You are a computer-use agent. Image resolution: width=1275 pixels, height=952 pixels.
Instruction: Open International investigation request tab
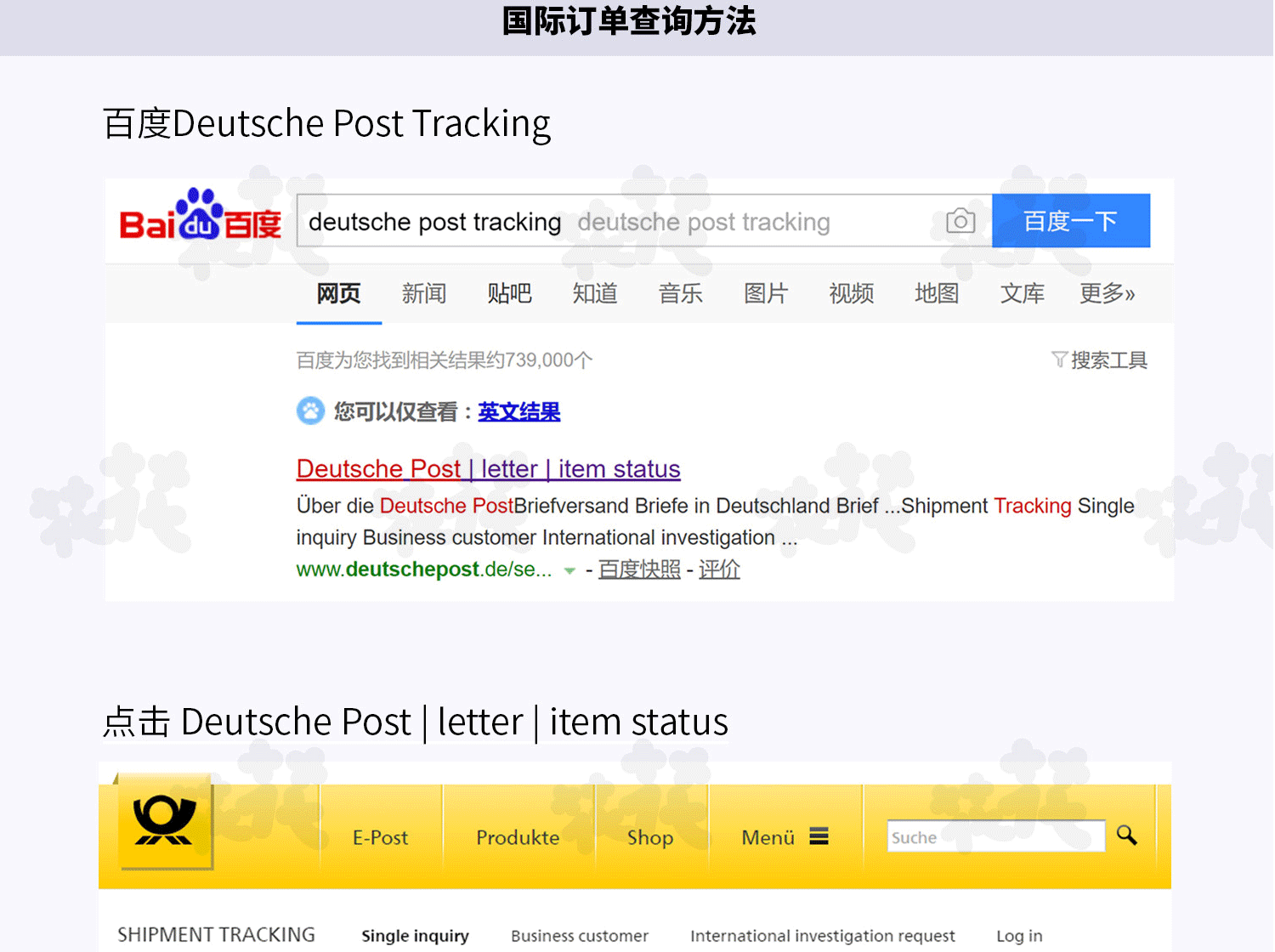(x=823, y=936)
